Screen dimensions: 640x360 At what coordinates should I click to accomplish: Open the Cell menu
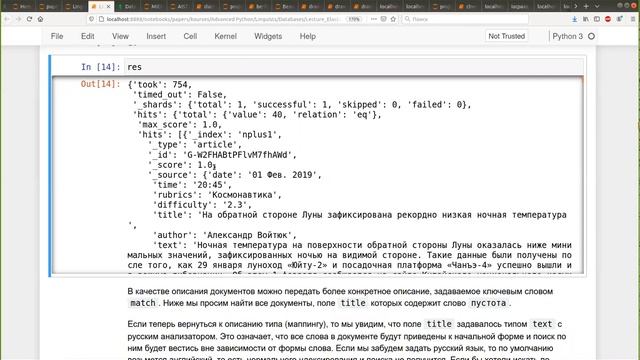click(x=190, y=36)
